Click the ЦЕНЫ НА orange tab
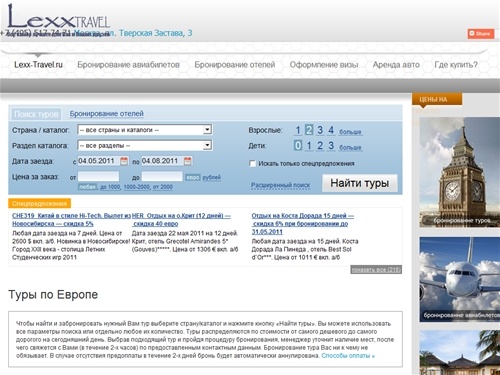The width and height of the screenshot is (500, 375). click(x=437, y=99)
